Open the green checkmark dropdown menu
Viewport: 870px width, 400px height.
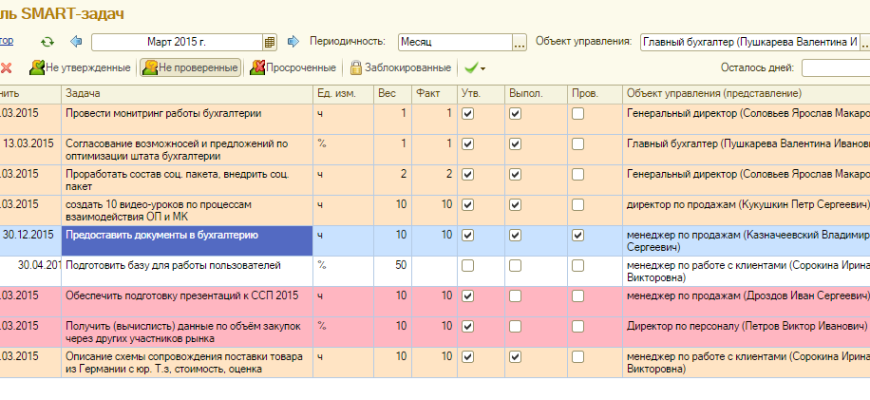point(475,68)
